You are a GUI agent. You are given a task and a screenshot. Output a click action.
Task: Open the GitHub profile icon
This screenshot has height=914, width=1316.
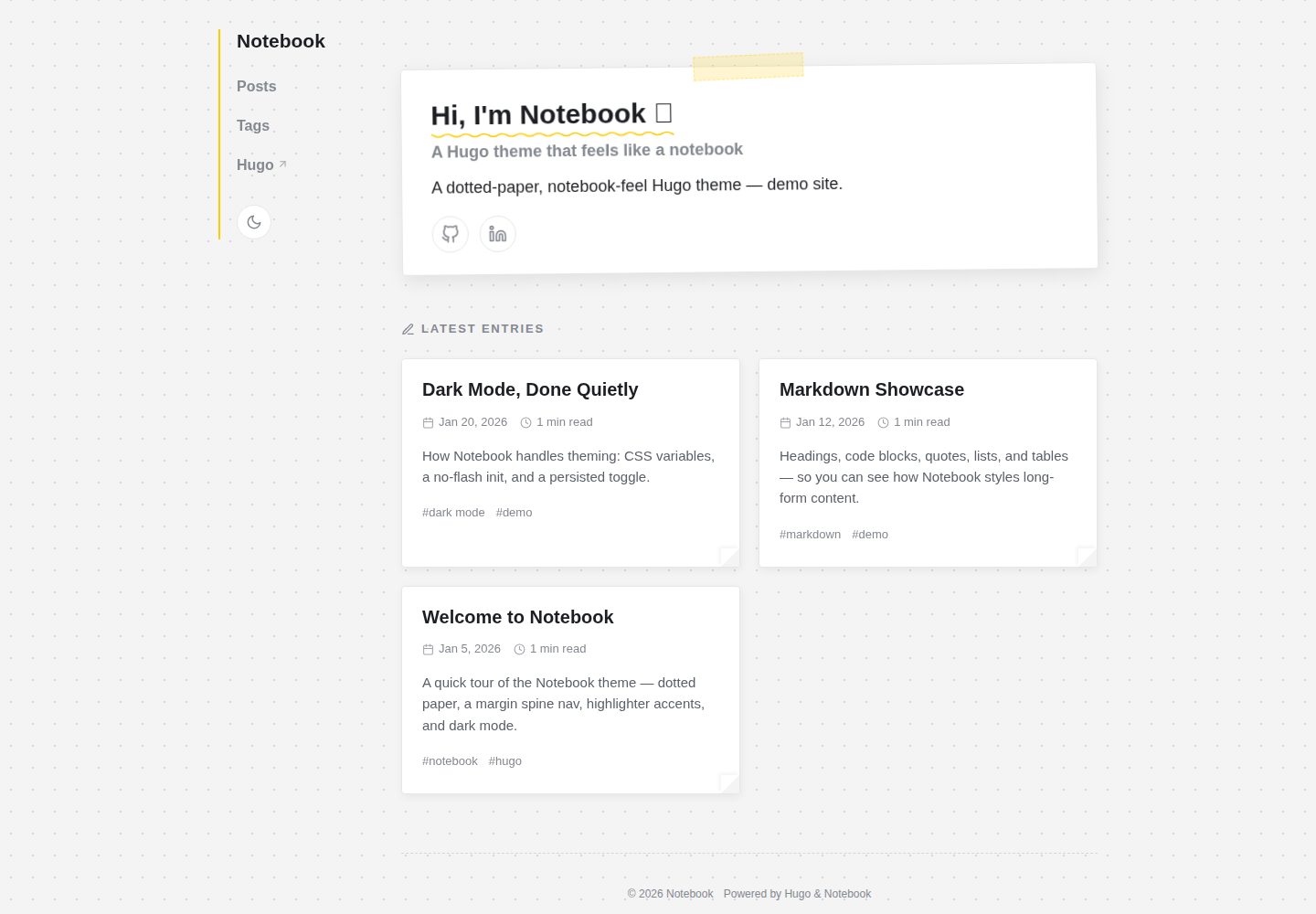[451, 234]
